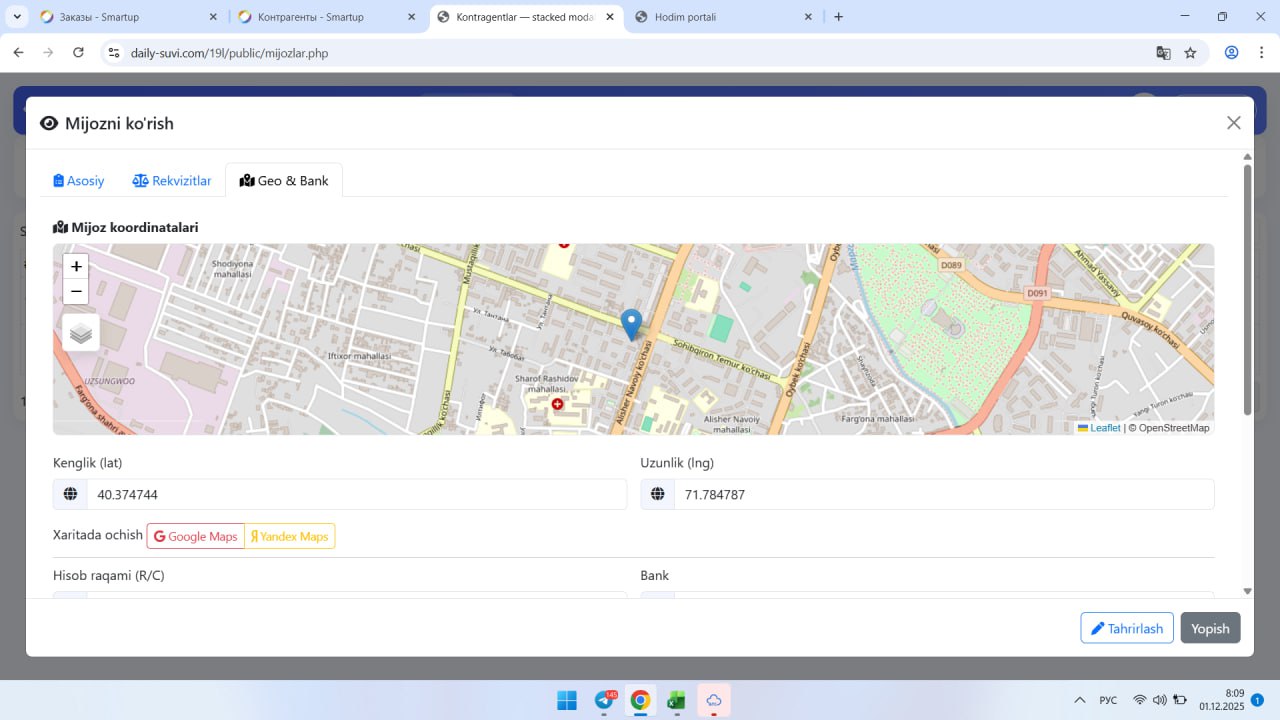This screenshot has width=1280, height=720.
Task: Click the Uzunlik (lng) input field
Action: pyautogui.click(x=943, y=494)
